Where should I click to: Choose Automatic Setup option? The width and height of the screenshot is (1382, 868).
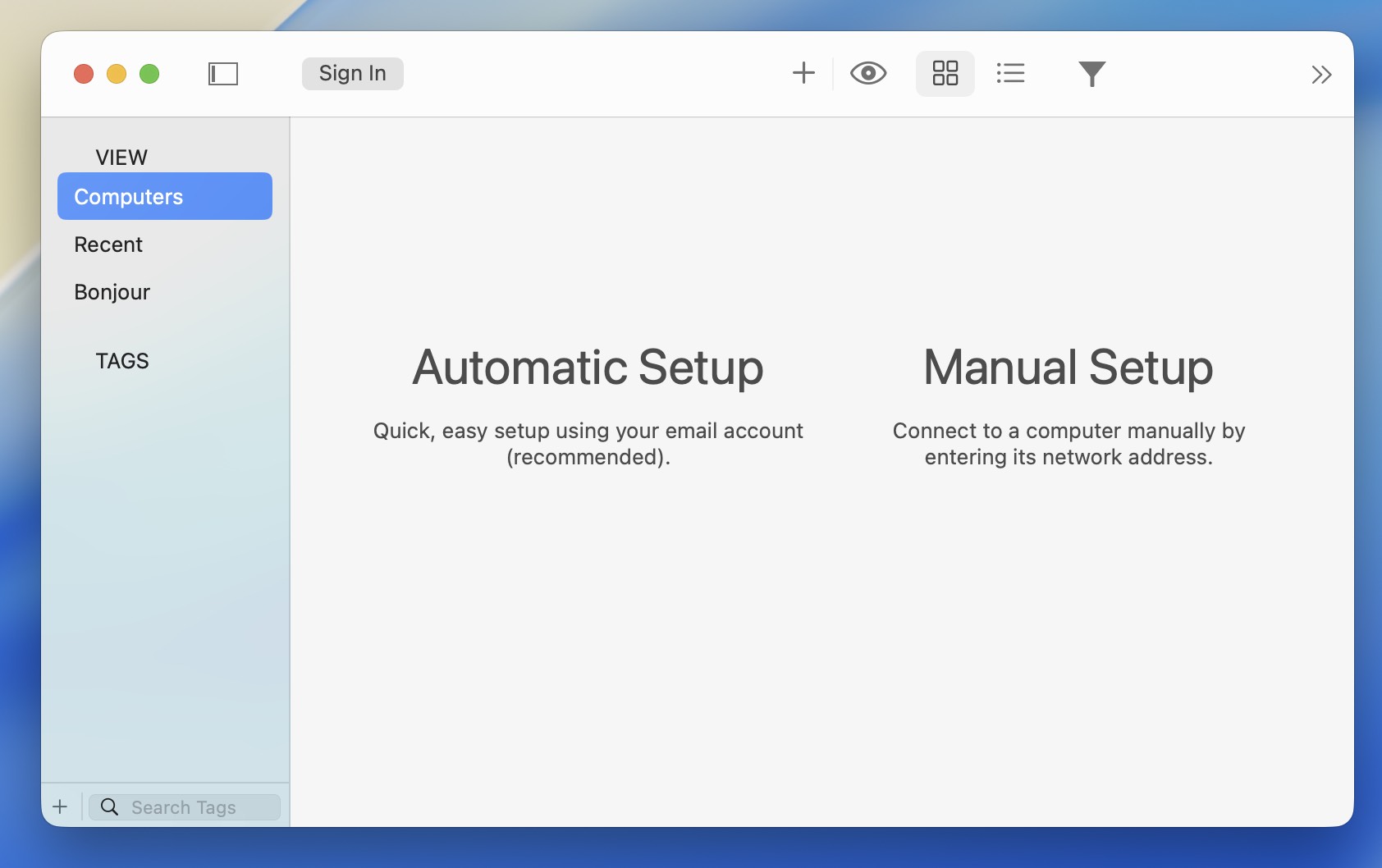pyautogui.click(x=588, y=367)
